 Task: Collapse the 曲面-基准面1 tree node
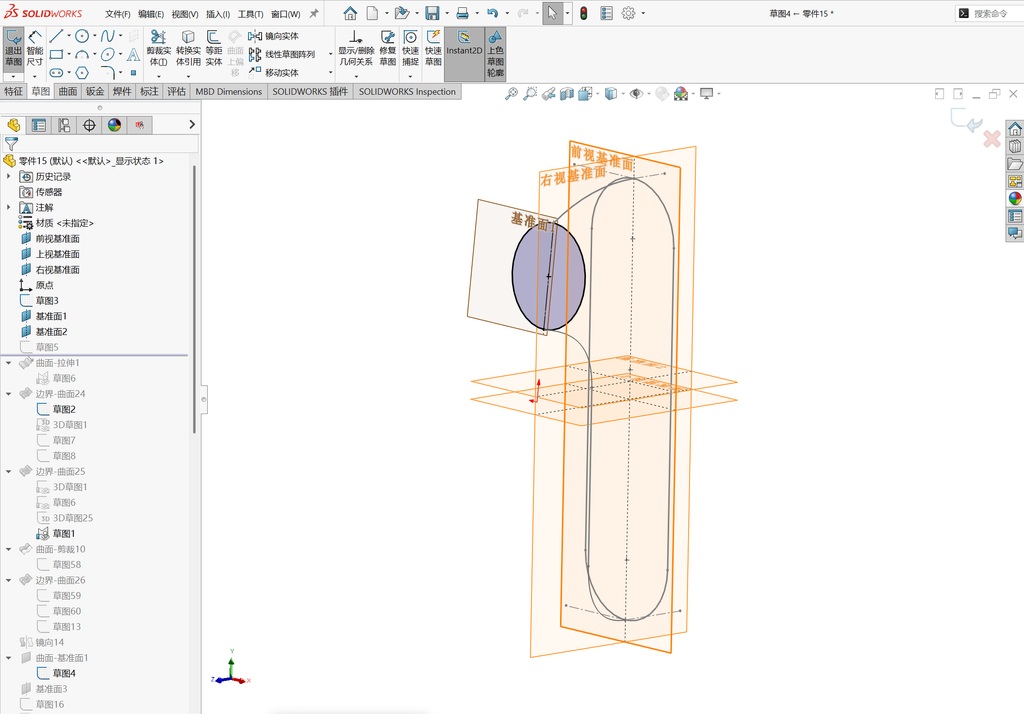[8, 658]
